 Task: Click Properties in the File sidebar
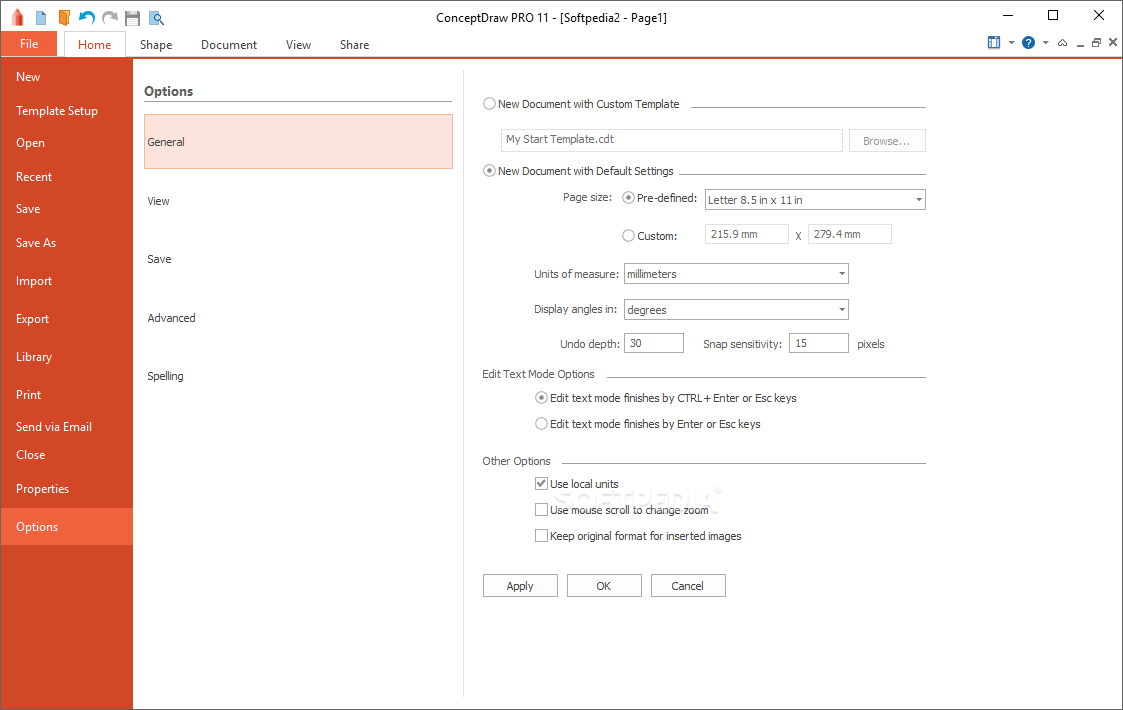click(67, 488)
